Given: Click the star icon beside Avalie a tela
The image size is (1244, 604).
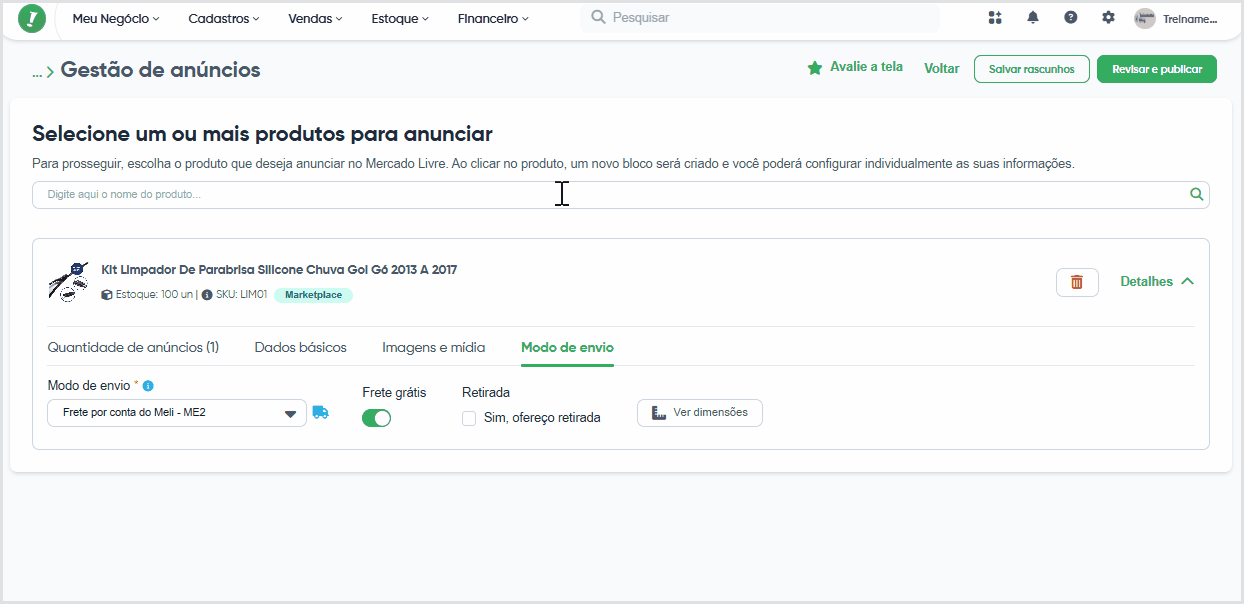Looking at the screenshot, I should pos(815,68).
